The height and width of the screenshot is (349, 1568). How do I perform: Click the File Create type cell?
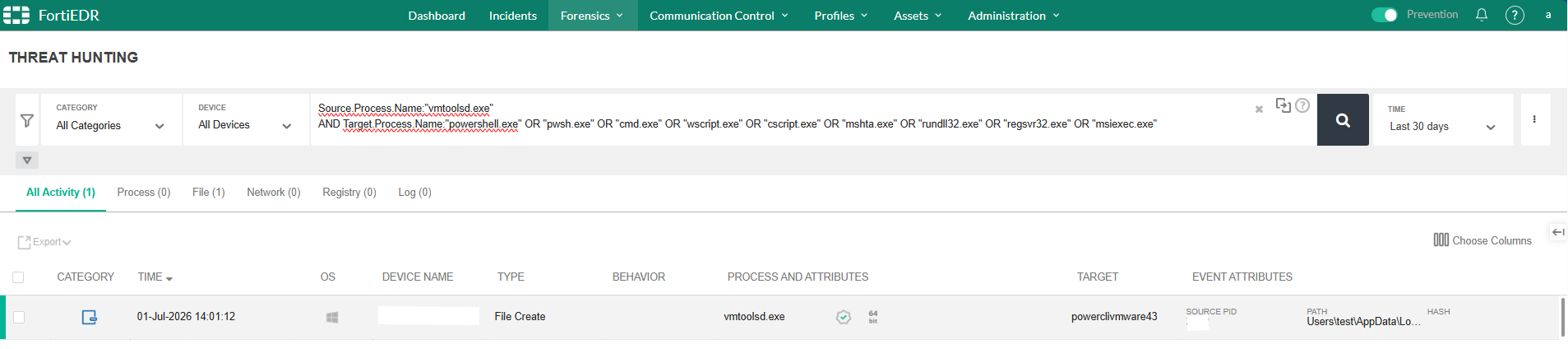(x=520, y=317)
